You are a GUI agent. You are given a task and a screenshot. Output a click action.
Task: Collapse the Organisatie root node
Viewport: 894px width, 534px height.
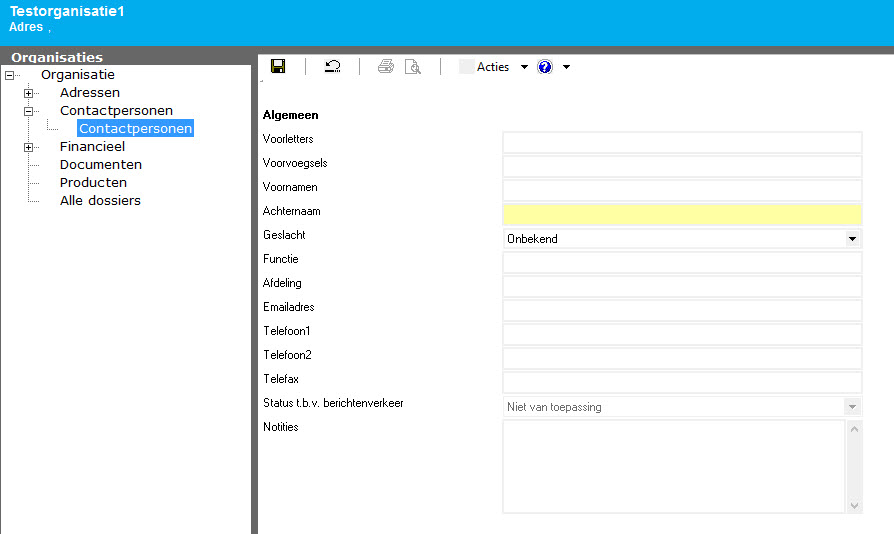tap(10, 75)
